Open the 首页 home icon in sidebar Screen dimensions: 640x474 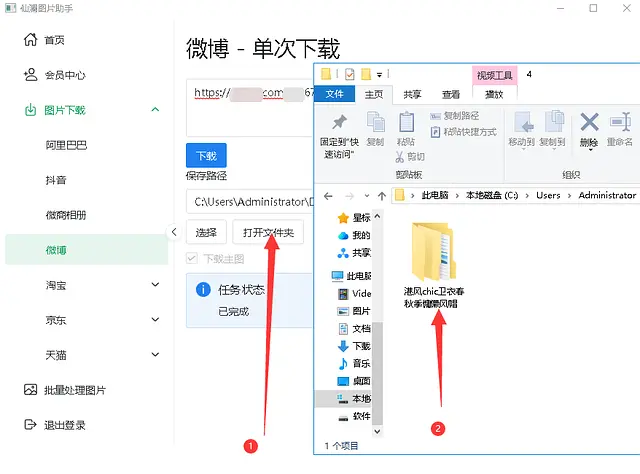[x=31, y=40]
